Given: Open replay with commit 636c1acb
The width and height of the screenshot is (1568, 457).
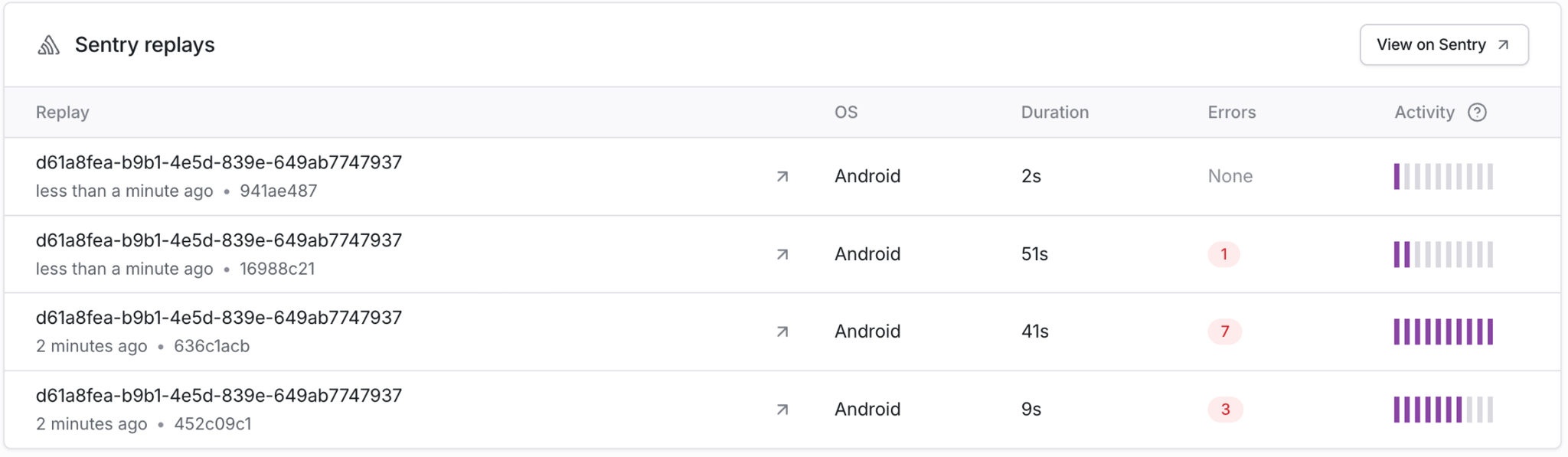Looking at the screenshot, I should [218, 318].
